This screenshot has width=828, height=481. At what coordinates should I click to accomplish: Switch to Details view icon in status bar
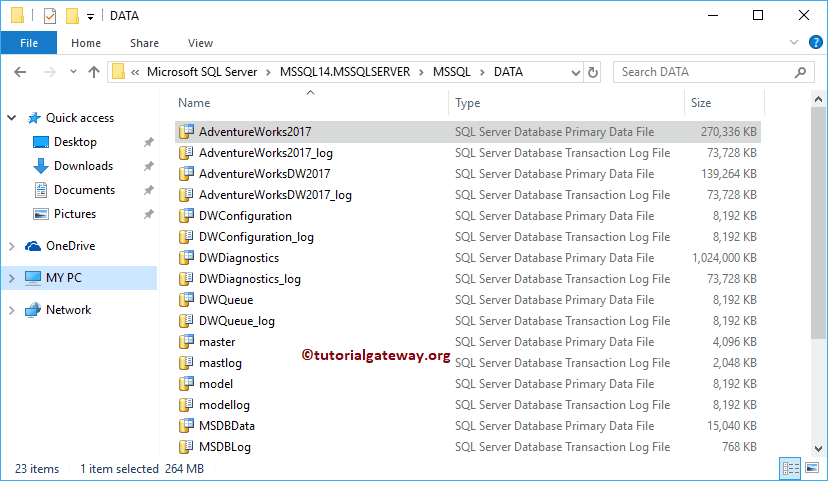click(x=791, y=468)
